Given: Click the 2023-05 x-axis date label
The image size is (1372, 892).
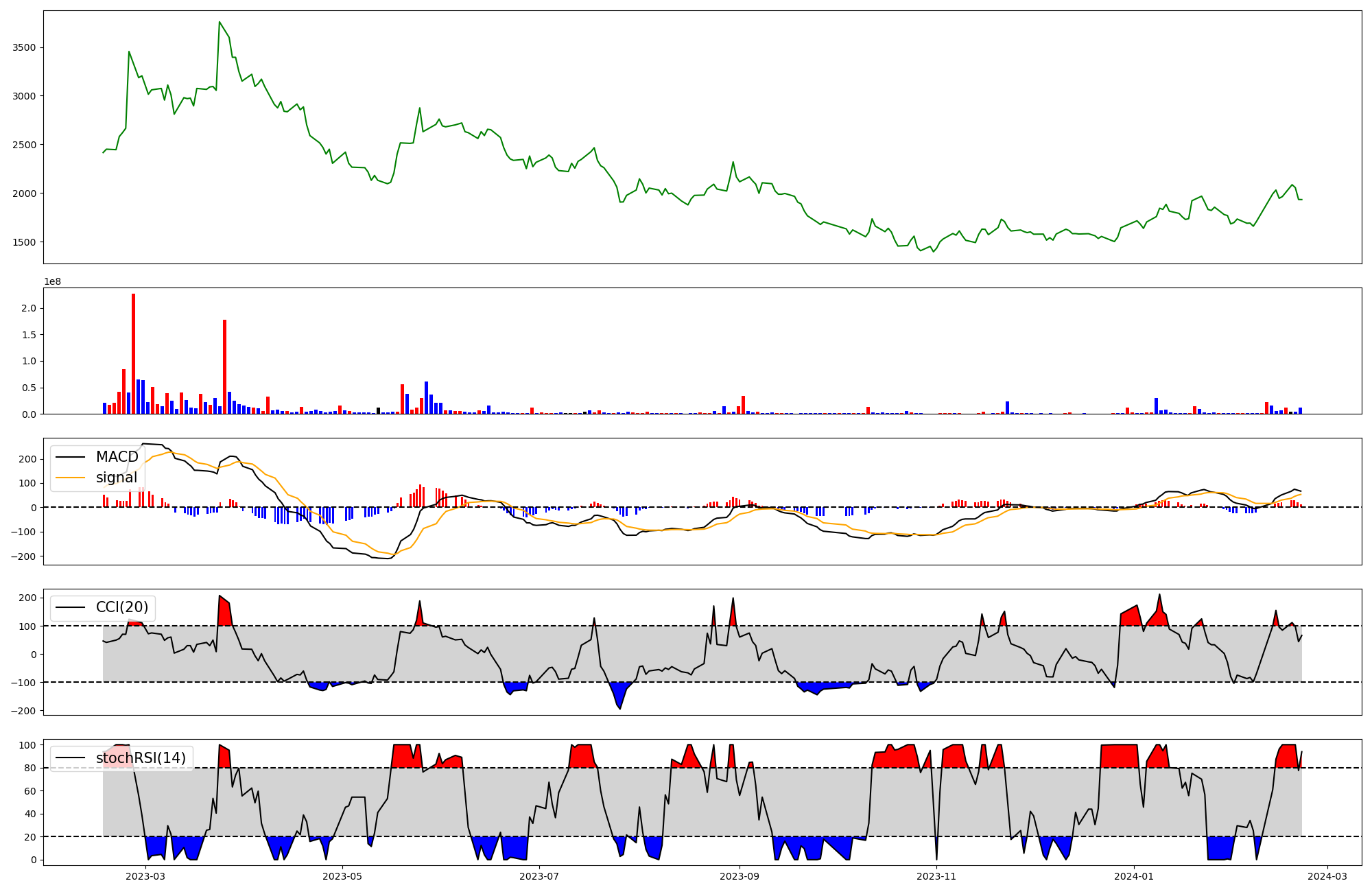Looking at the screenshot, I should pyautogui.click(x=342, y=876).
